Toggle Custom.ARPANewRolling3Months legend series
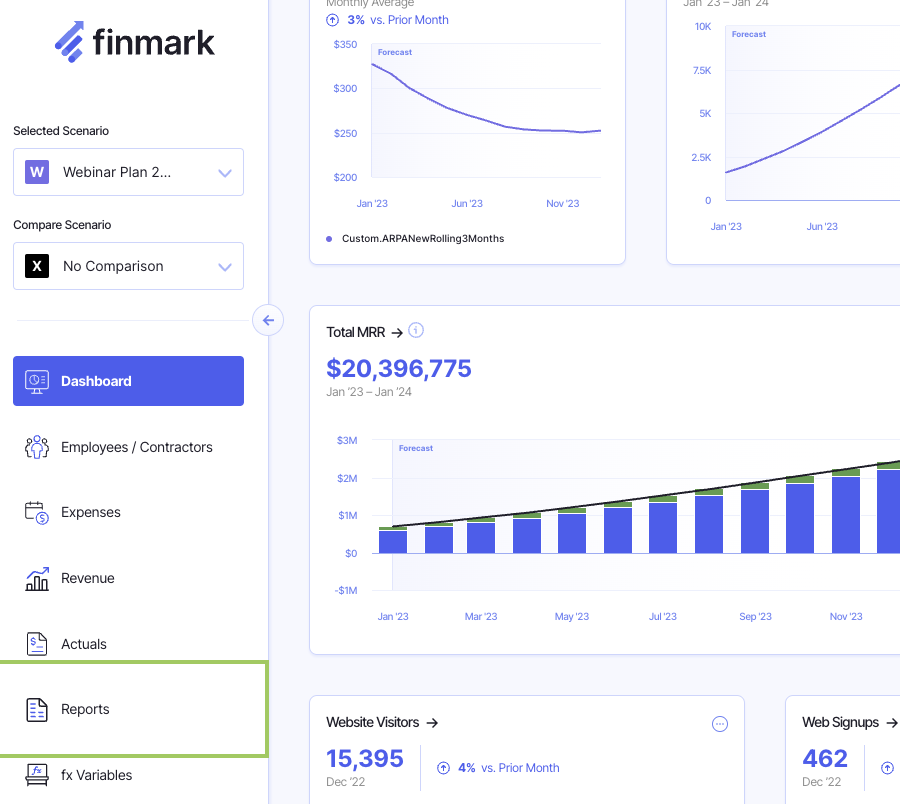Viewport: 900px width, 804px height. [422, 239]
